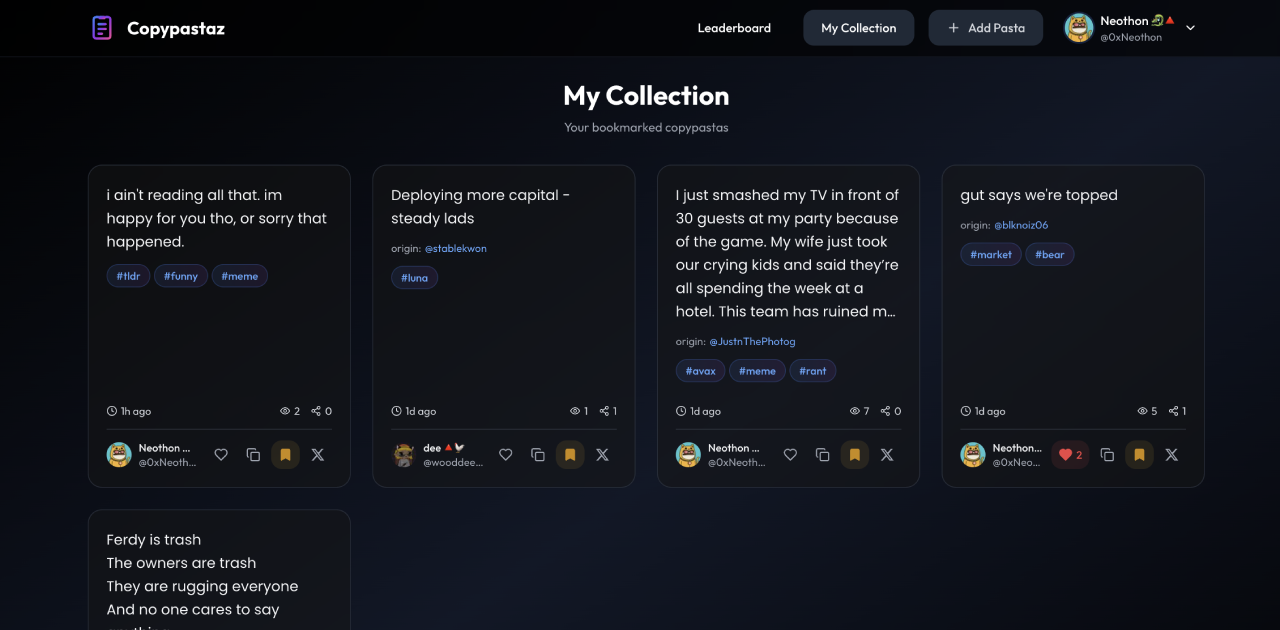The image size is (1280, 630).
Task: Click the "My Collection" page heading
Action: [x=646, y=96]
